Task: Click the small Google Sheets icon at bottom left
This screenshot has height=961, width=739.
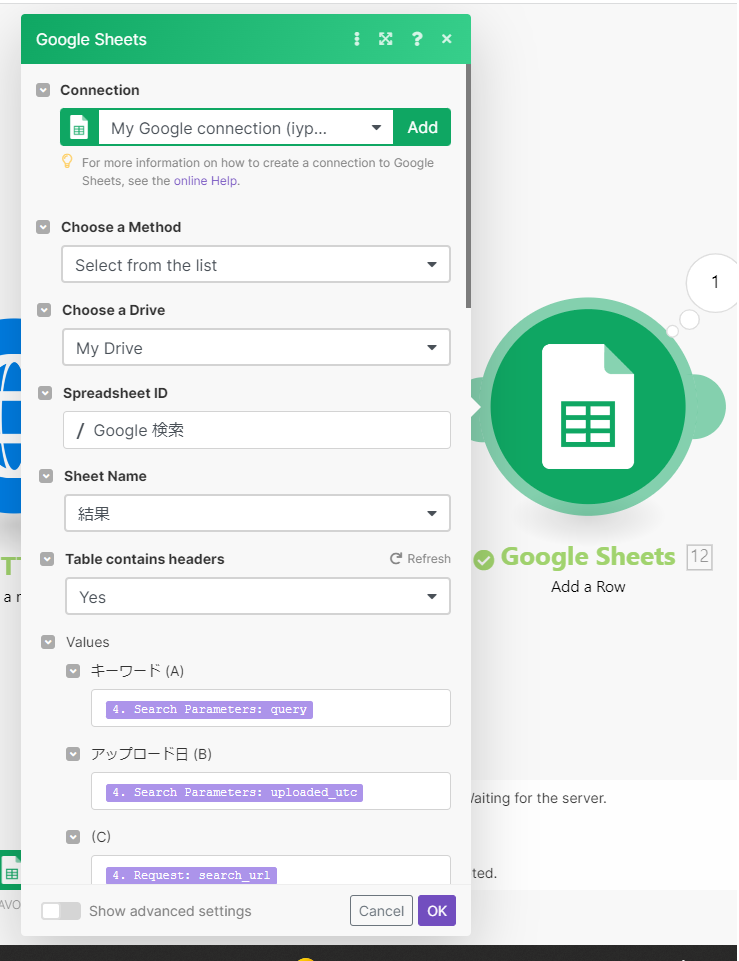Action: click(10, 870)
